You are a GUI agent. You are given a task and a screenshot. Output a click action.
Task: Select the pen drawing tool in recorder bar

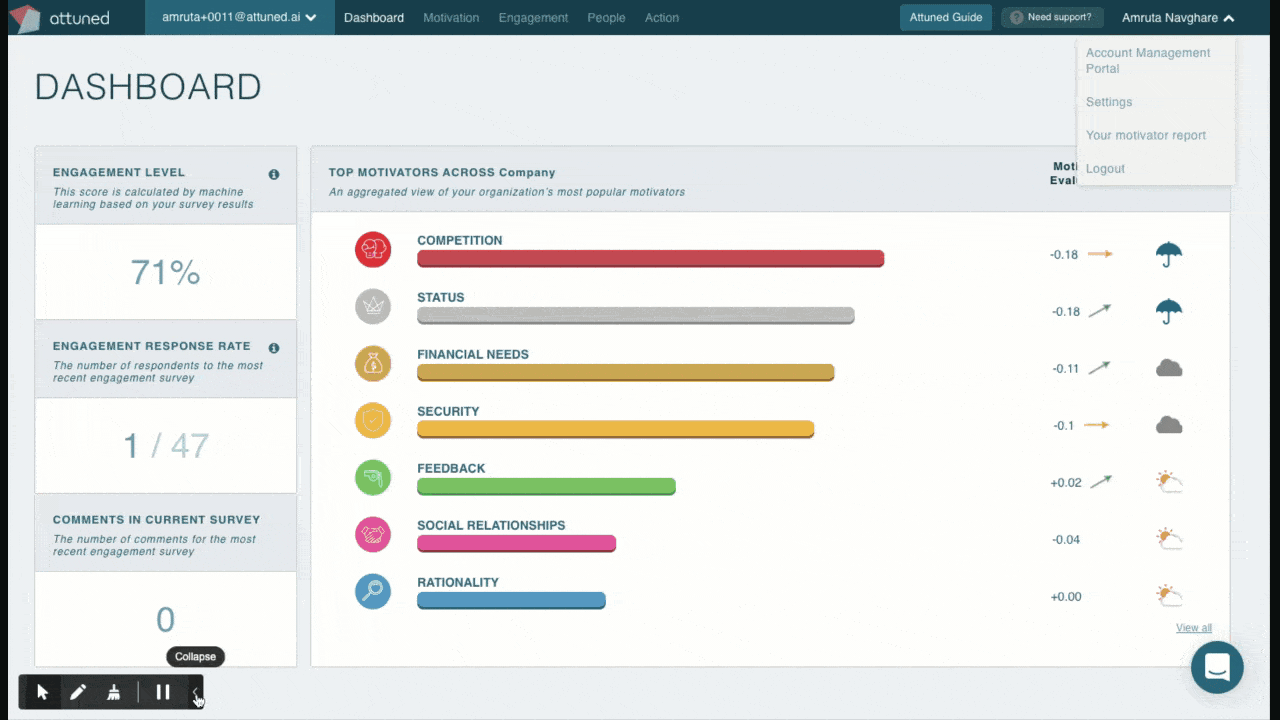[x=78, y=692]
